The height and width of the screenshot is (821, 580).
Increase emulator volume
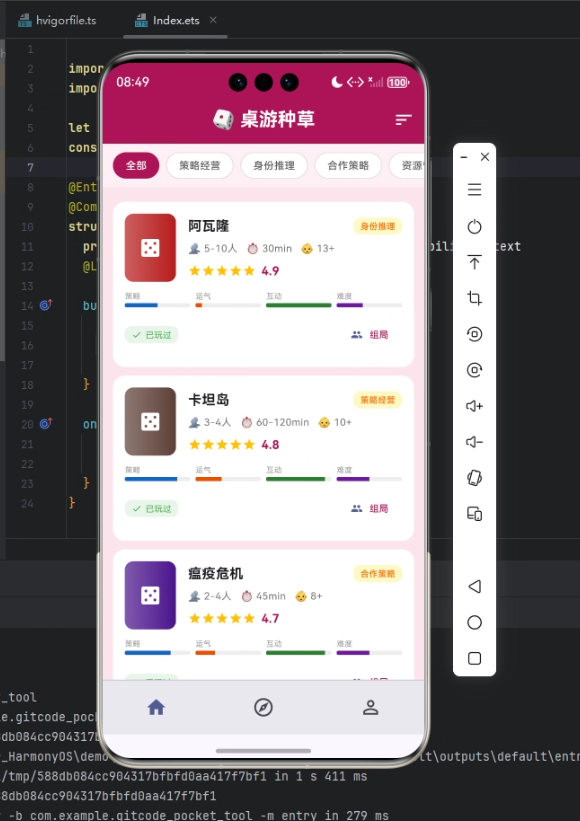(x=474, y=406)
